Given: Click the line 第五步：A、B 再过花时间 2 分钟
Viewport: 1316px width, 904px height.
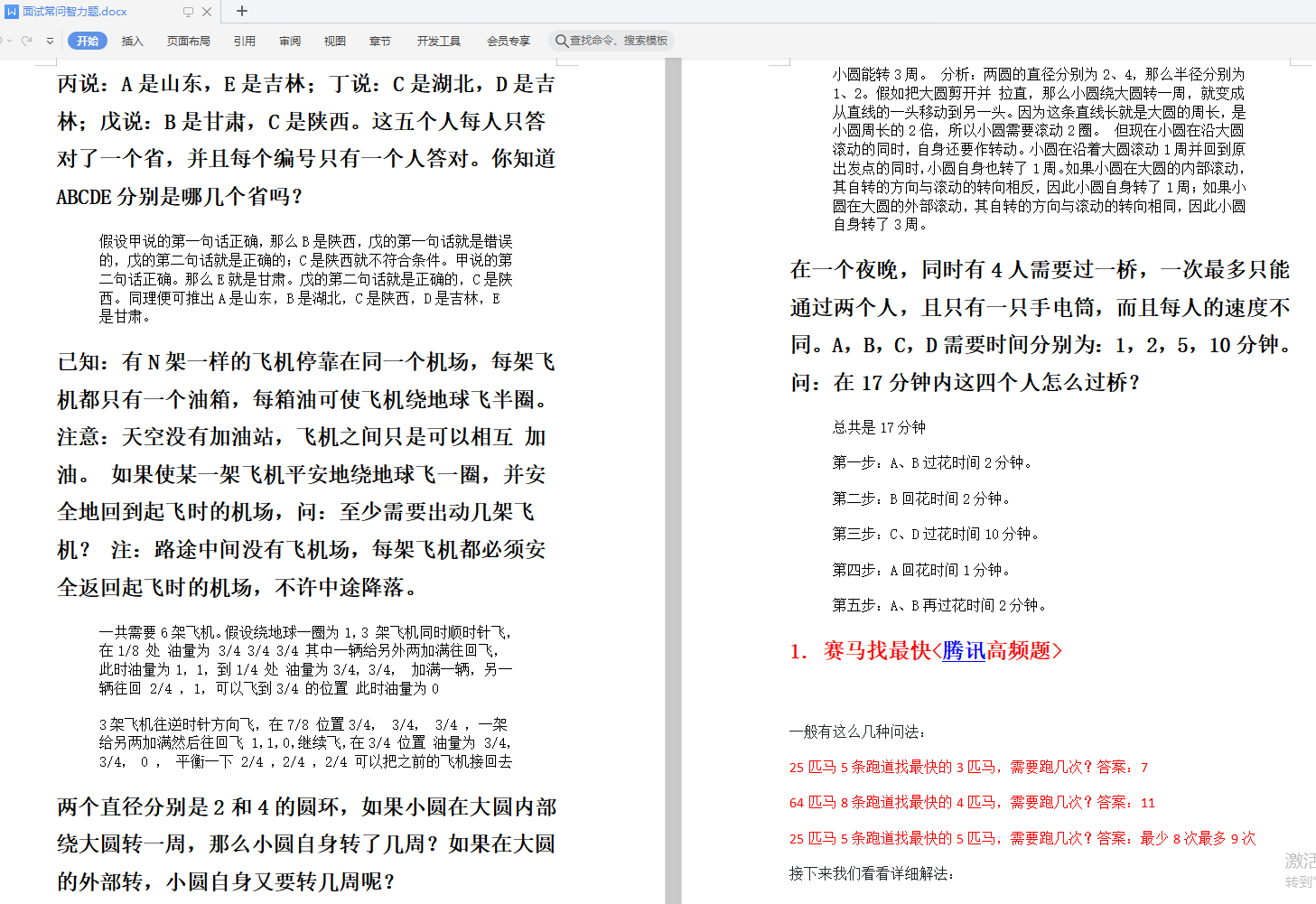Looking at the screenshot, I should pos(939,605).
